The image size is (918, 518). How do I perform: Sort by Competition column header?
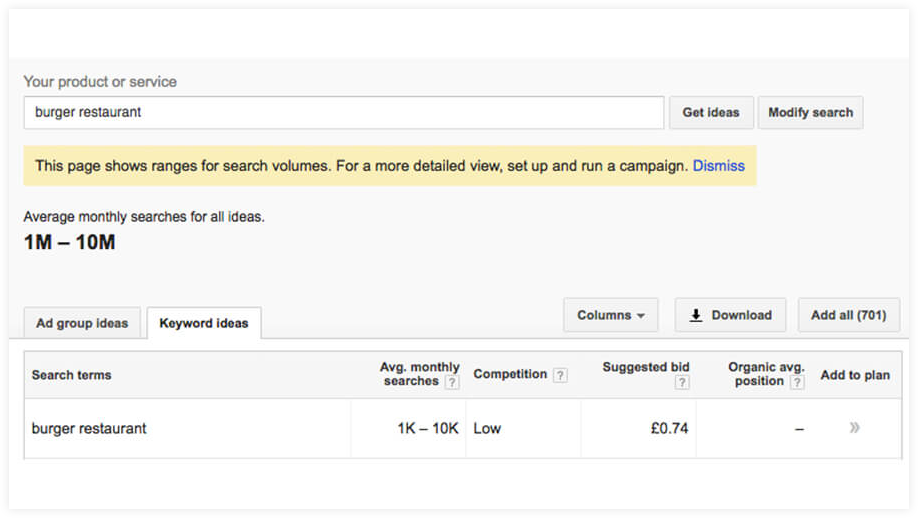(510, 374)
